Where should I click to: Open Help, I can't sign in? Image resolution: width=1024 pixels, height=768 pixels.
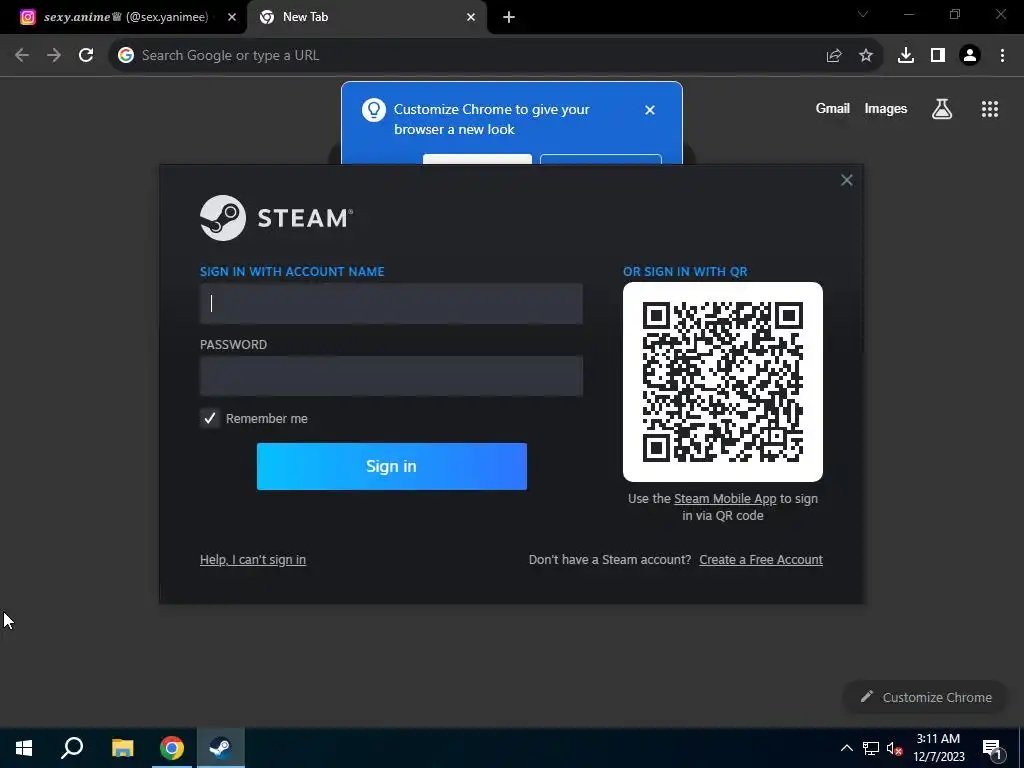point(253,560)
